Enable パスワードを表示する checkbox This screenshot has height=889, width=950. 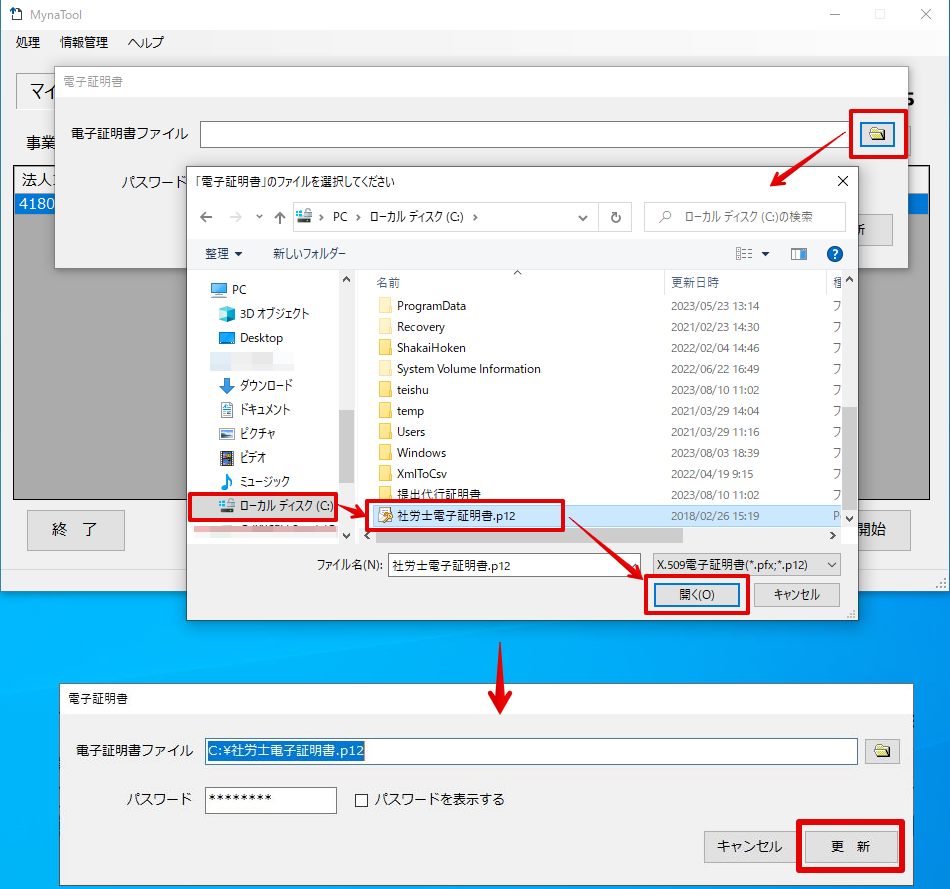361,800
